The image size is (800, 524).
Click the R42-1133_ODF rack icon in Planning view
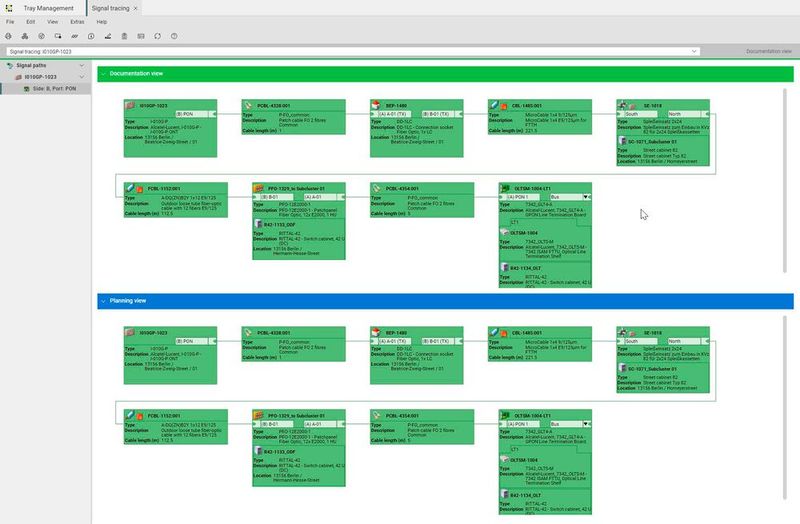pyautogui.click(x=259, y=453)
